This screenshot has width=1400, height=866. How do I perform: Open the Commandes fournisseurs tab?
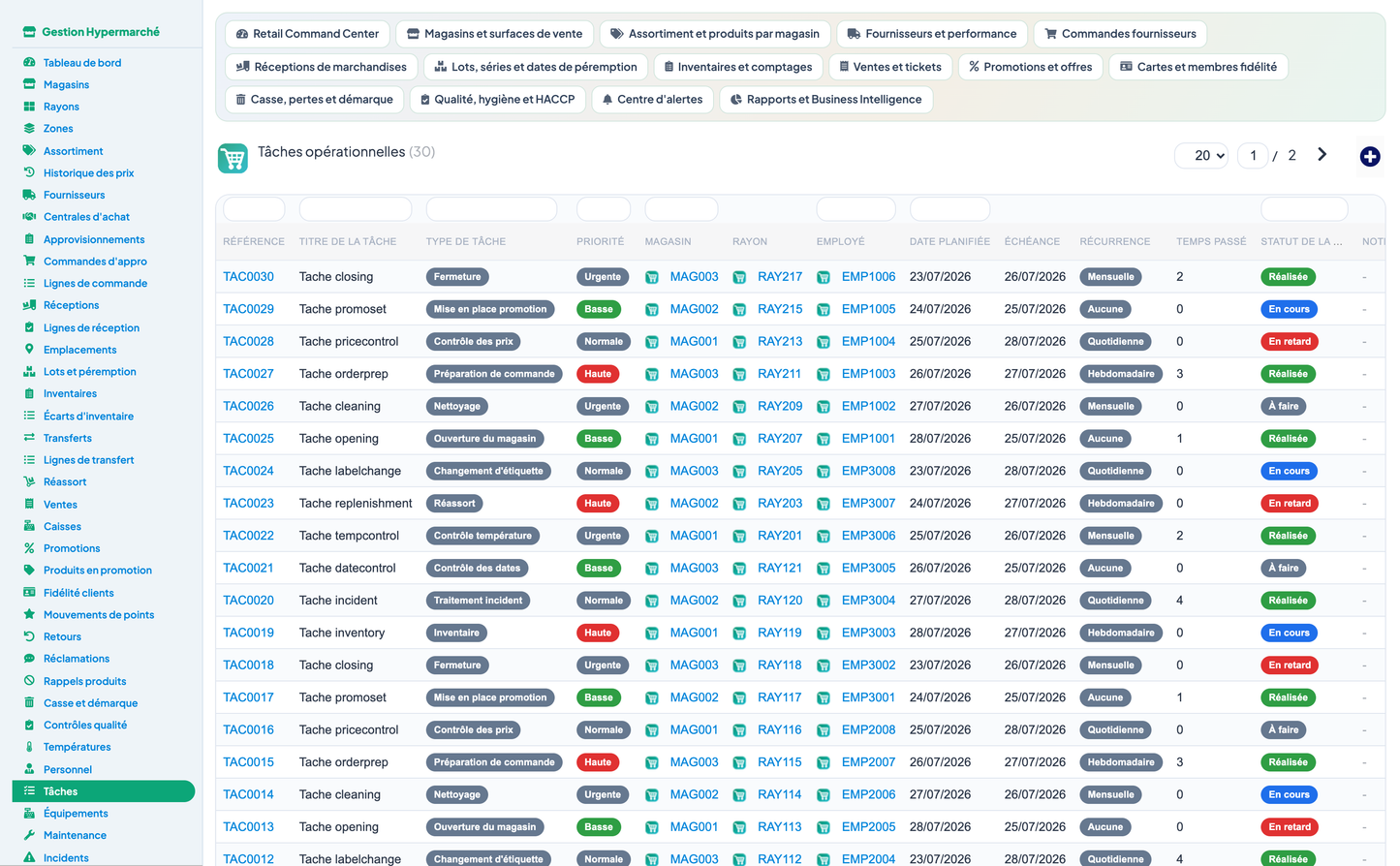1121,34
